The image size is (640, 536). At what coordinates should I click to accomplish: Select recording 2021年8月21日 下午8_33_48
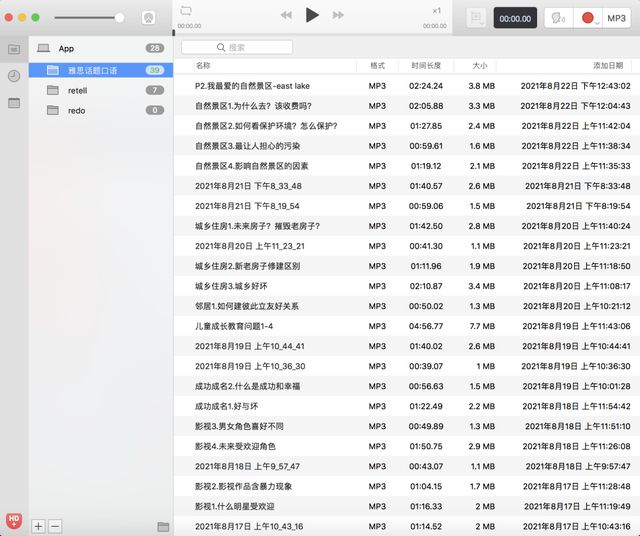(407, 186)
